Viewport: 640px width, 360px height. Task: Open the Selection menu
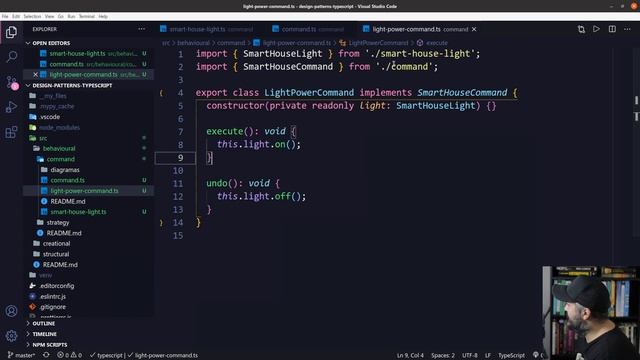click(x=32, y=16)
